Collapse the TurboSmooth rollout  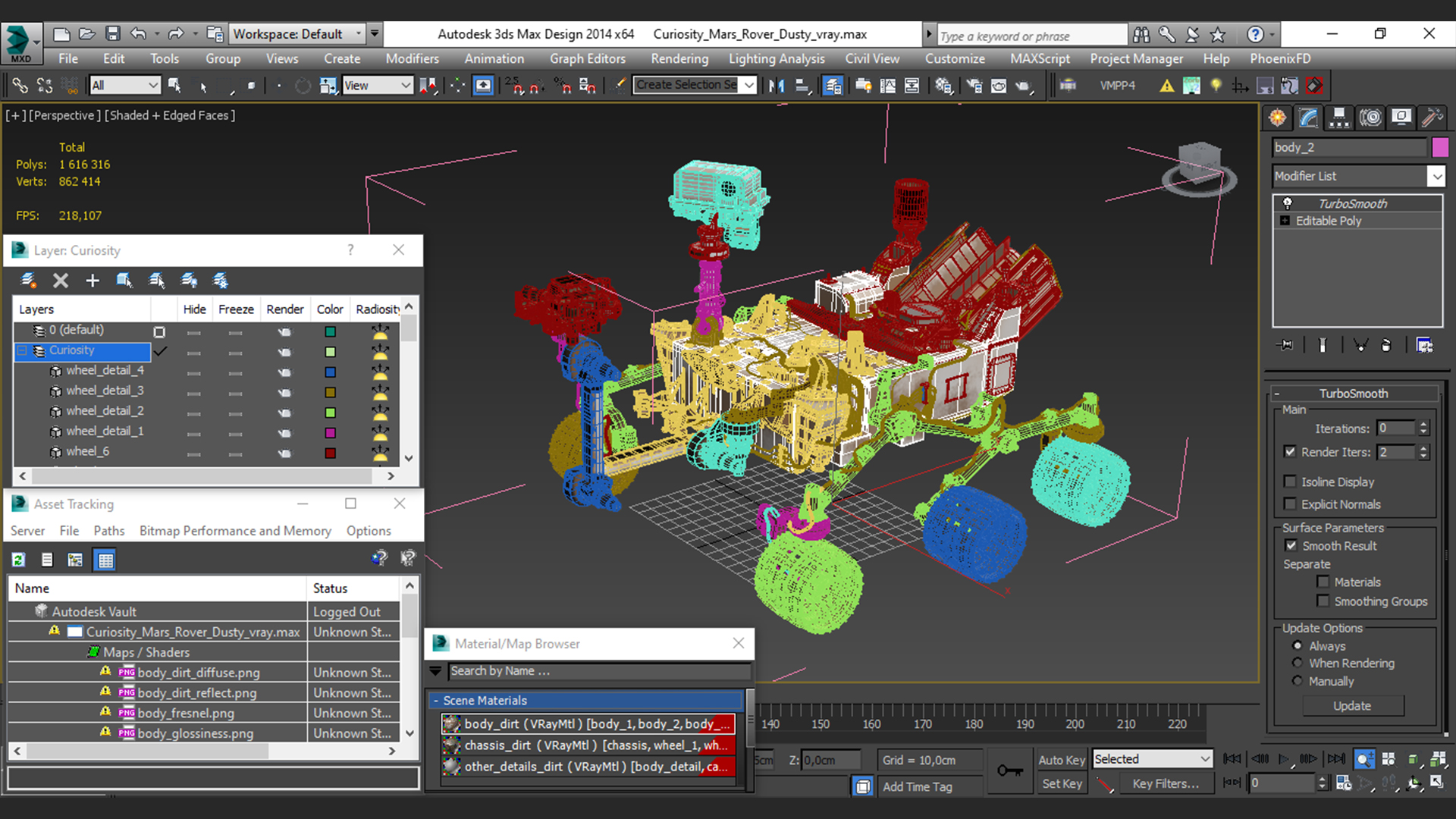1277,394
